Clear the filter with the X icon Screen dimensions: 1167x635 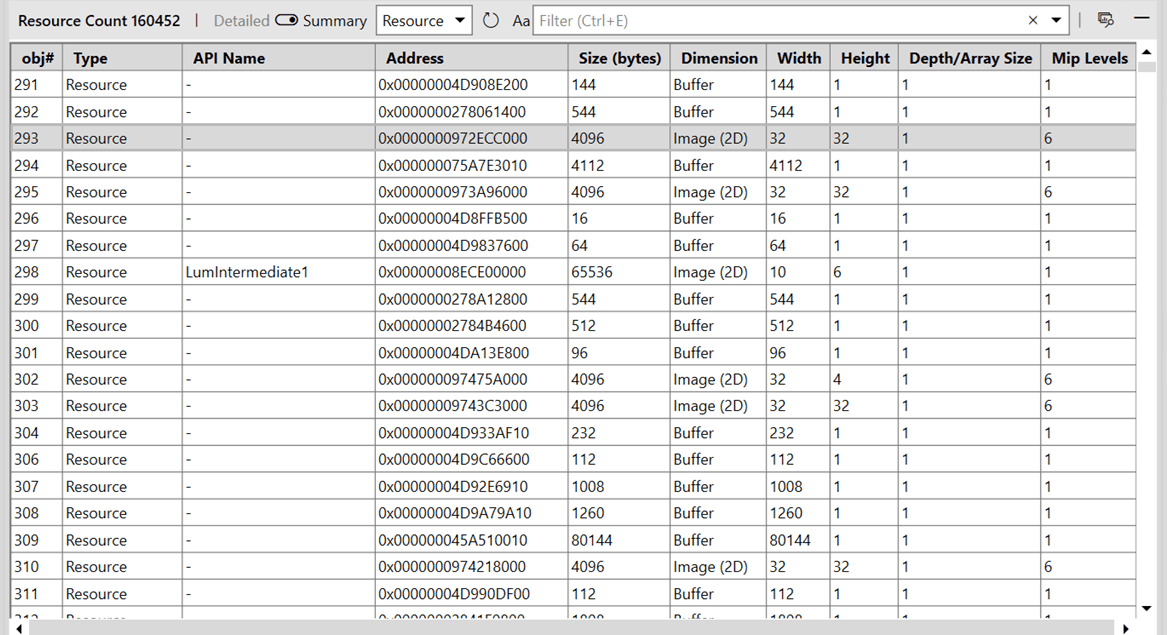pyautogui.click(x=1032, y=21)
